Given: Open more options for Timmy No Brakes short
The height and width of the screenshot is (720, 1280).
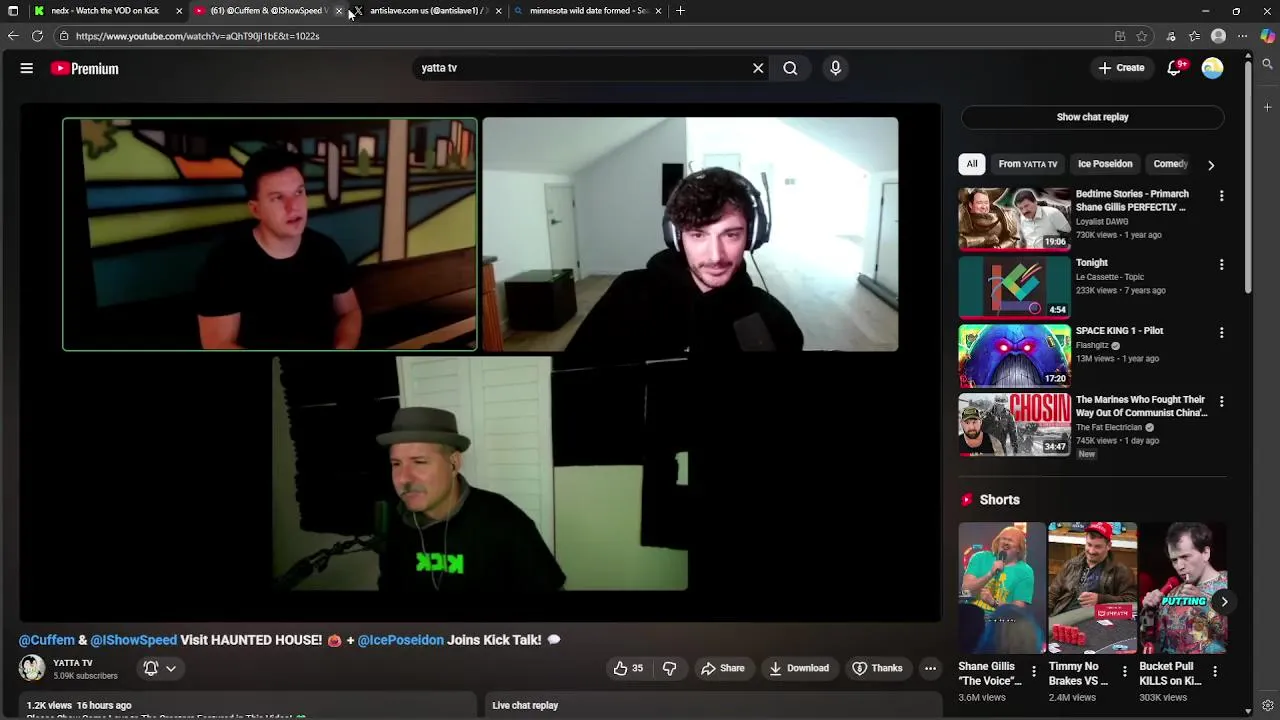Looking at the screenshot, I should pos(1124,672).
